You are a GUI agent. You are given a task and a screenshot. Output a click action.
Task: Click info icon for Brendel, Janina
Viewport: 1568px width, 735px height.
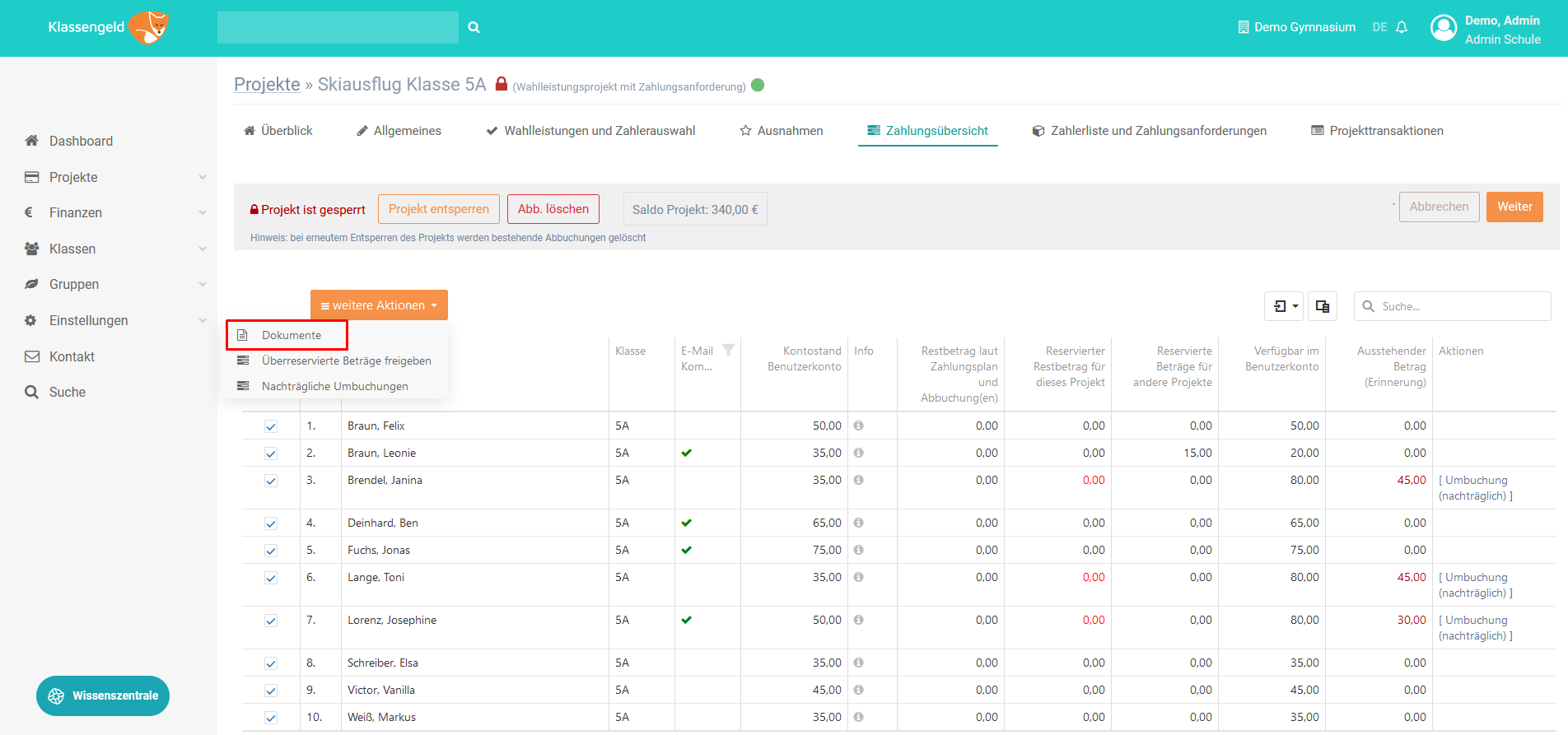[x=858, y=480]
